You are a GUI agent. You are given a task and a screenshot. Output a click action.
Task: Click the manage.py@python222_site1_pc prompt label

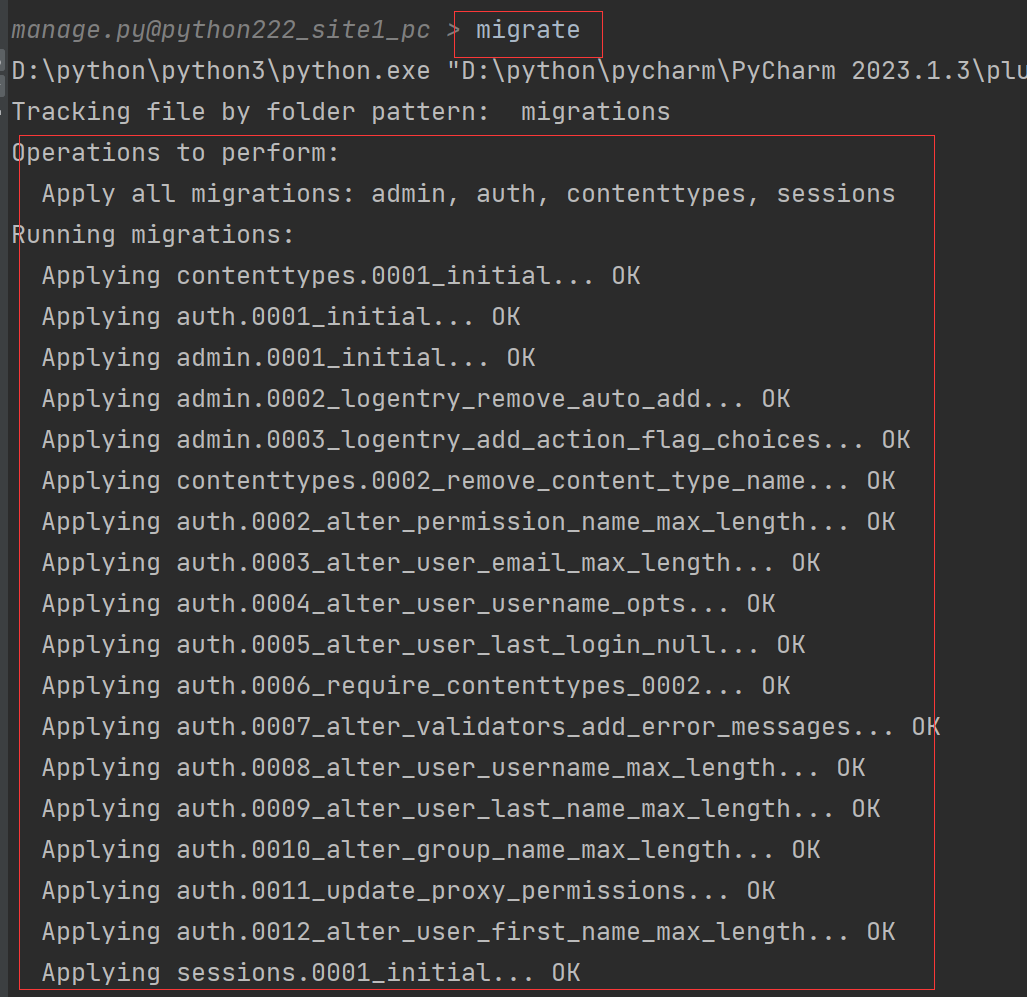coord(220,31)
